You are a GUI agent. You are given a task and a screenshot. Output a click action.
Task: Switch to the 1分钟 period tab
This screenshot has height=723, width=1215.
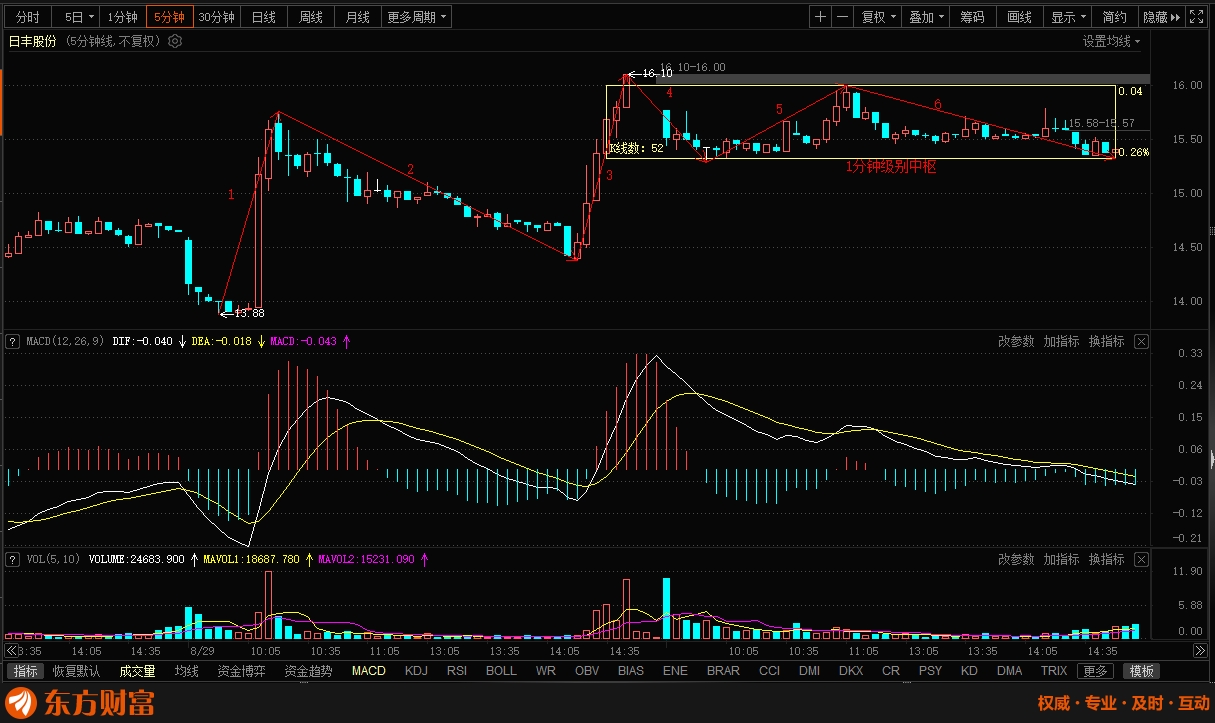[x=123, y=17]
